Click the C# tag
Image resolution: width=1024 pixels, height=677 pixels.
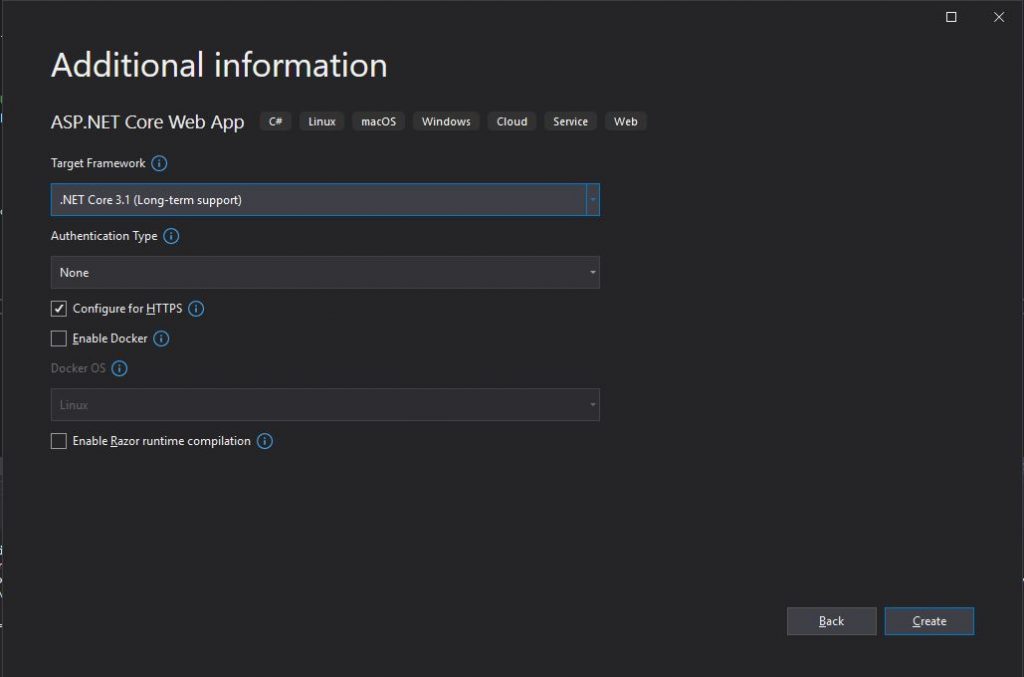click(276, 121)
